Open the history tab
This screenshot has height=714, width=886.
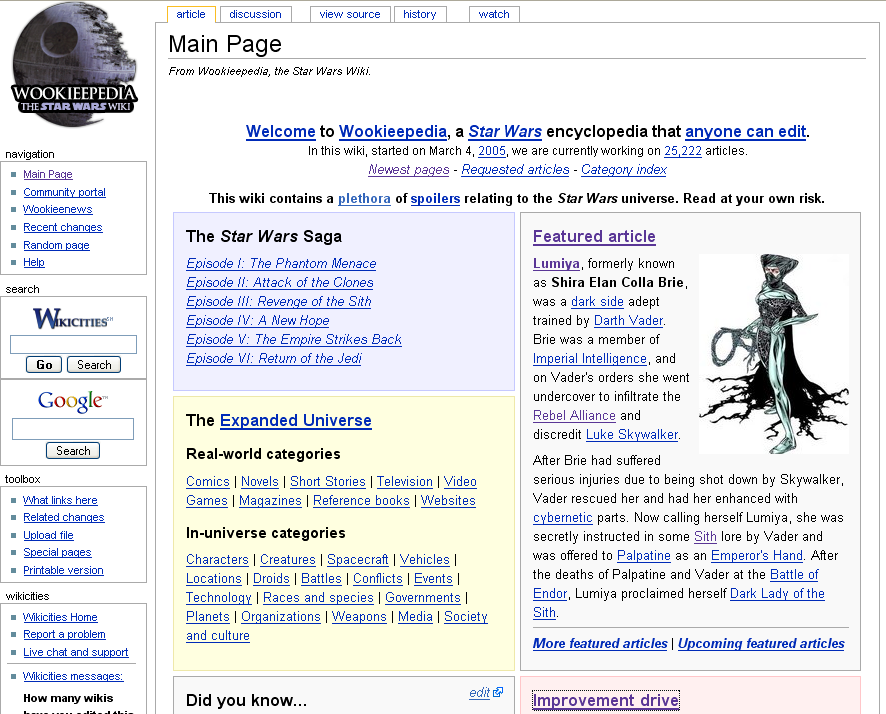420,14
